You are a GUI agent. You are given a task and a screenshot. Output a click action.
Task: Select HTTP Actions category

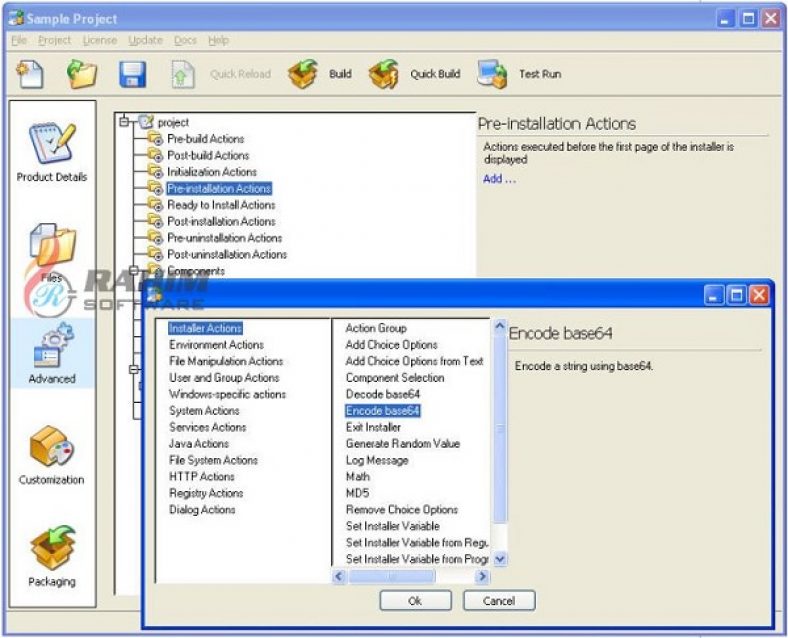202,477
